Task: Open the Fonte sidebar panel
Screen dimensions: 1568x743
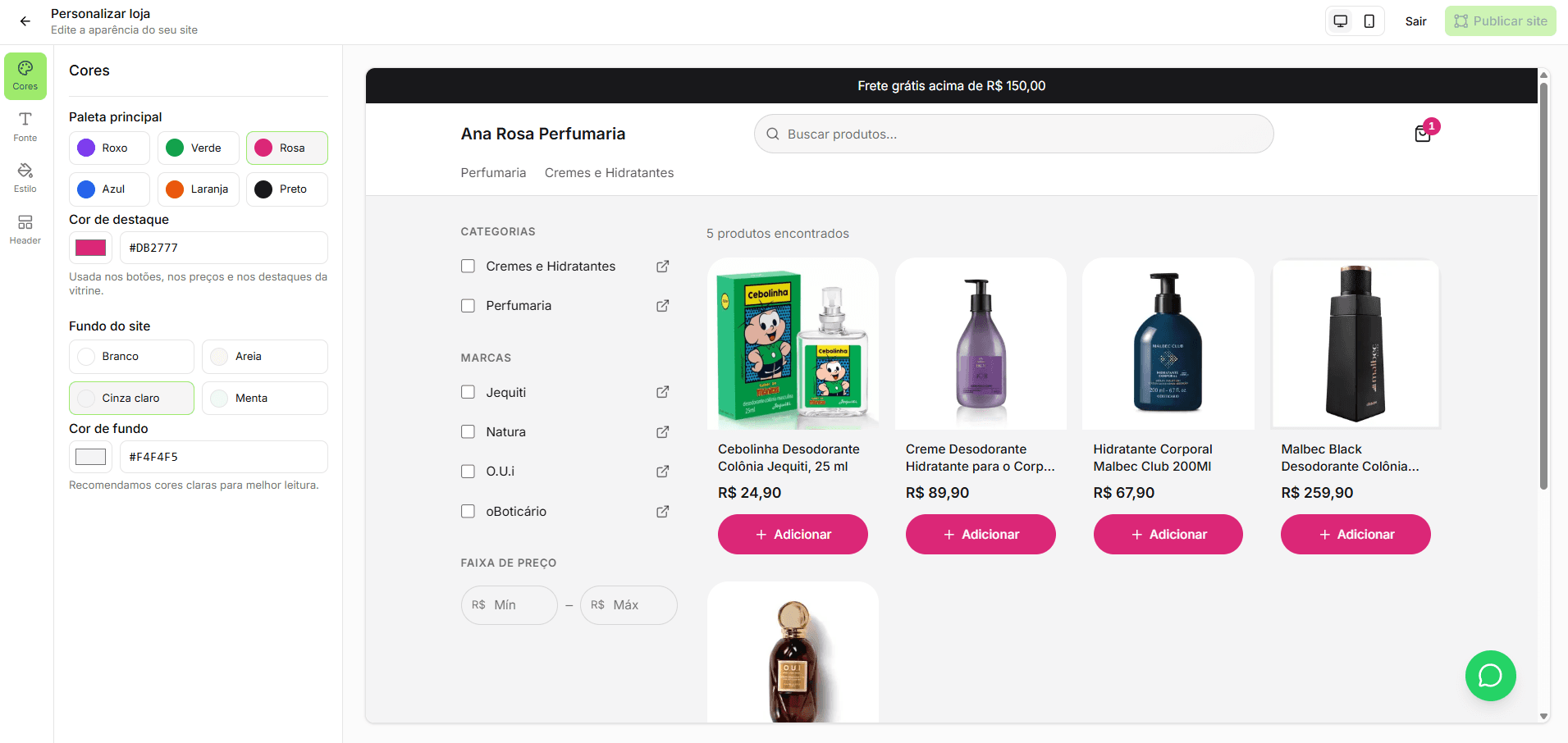Action: point(25,127)
